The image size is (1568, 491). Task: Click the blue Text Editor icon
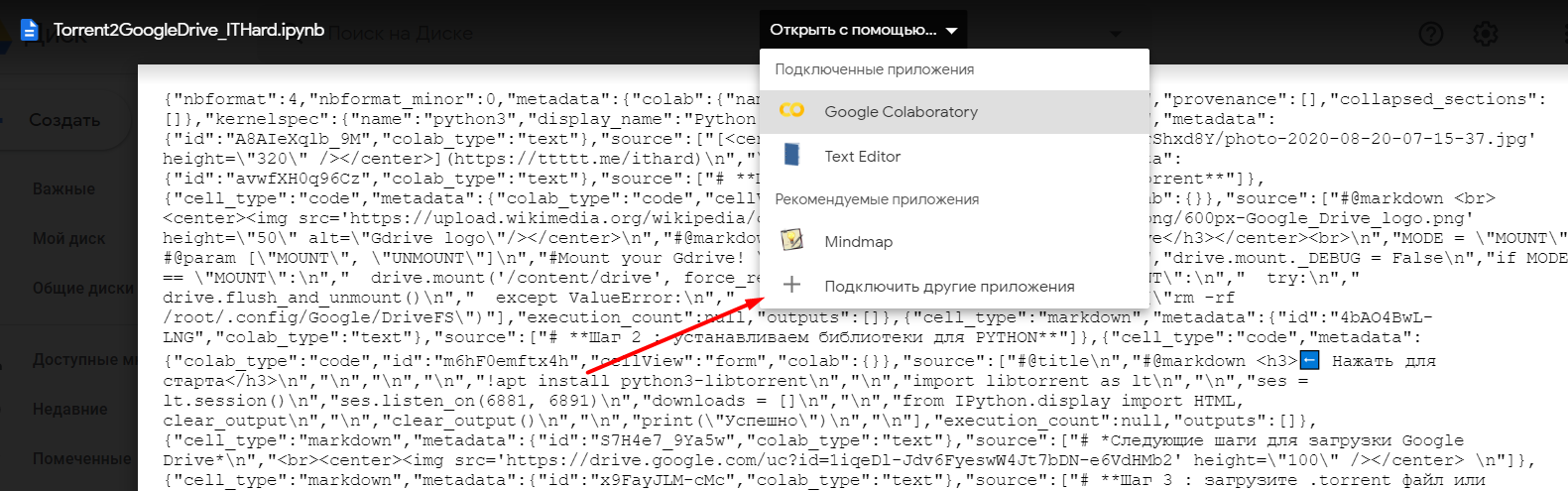[791, 155]
